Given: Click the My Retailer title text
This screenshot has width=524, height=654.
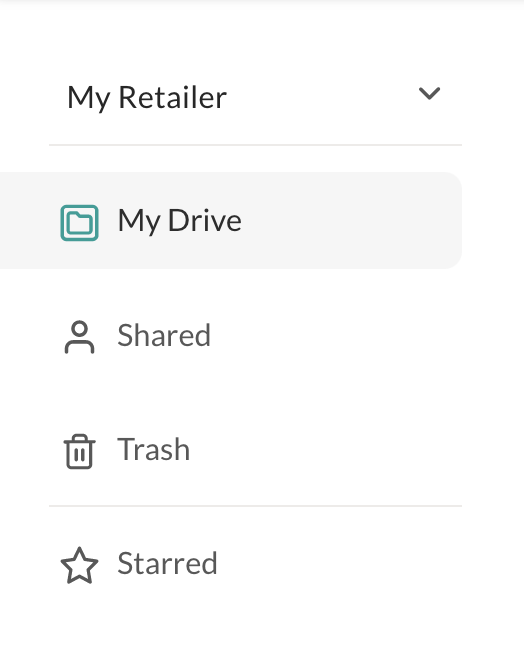Looking at the screenshot, I should 147,98.
